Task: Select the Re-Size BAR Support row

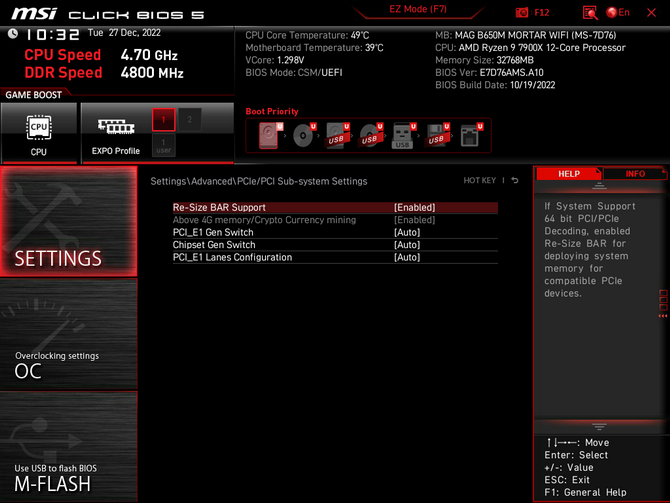Action: coord(335,207)
